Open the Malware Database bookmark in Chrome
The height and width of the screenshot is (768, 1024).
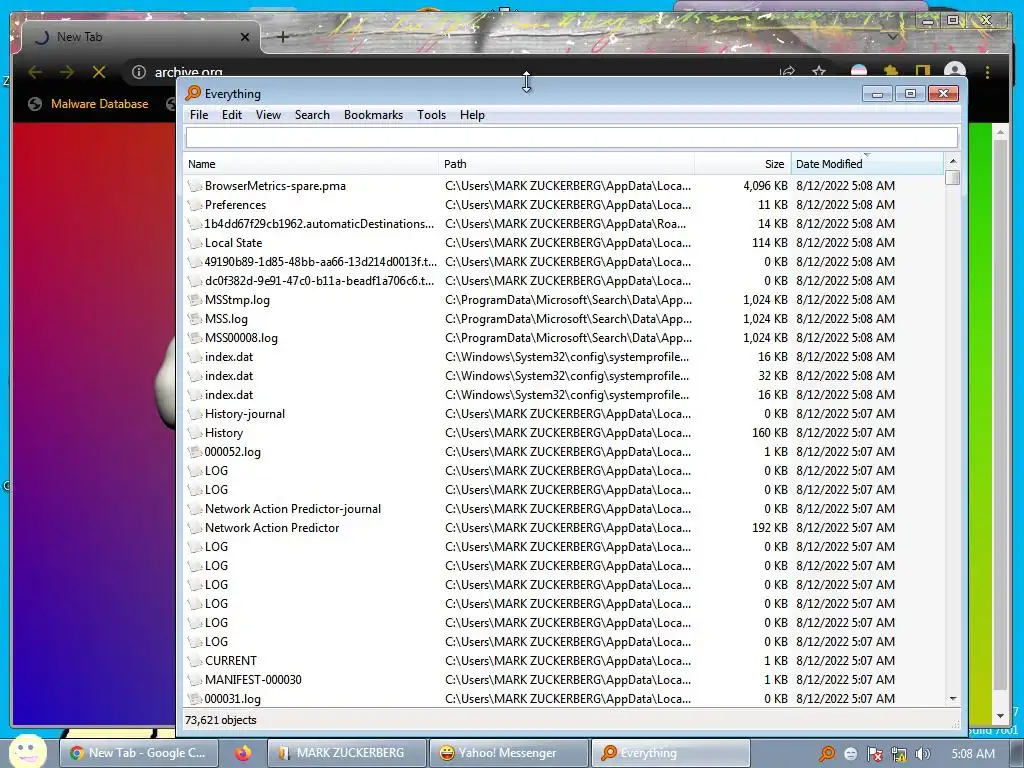[88, 104]
